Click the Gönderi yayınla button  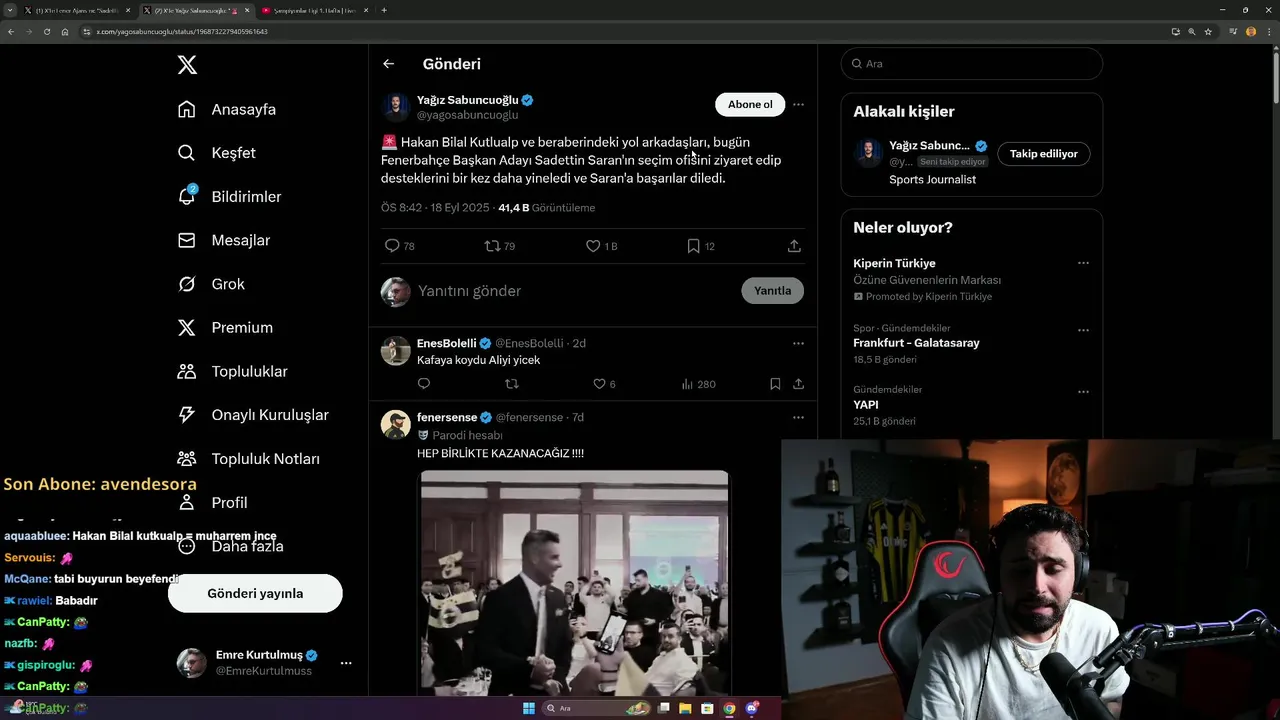(255, 593)
